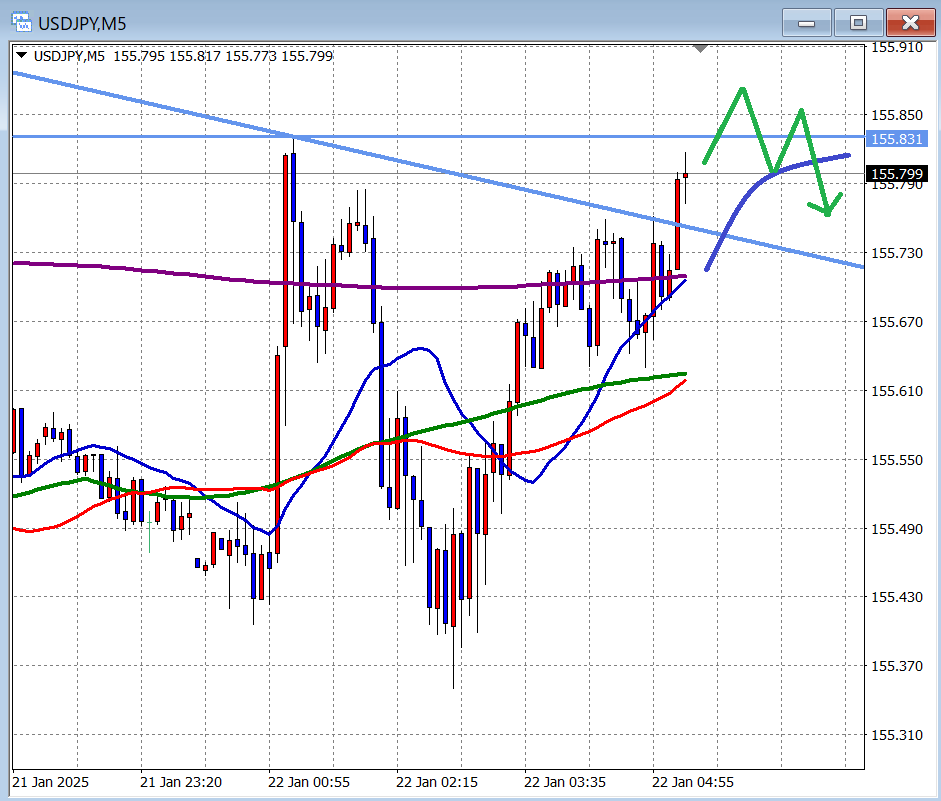Screen dimensions: 941x801
Task: Select the horizontal line at 155.831
Action: (500, 136)
